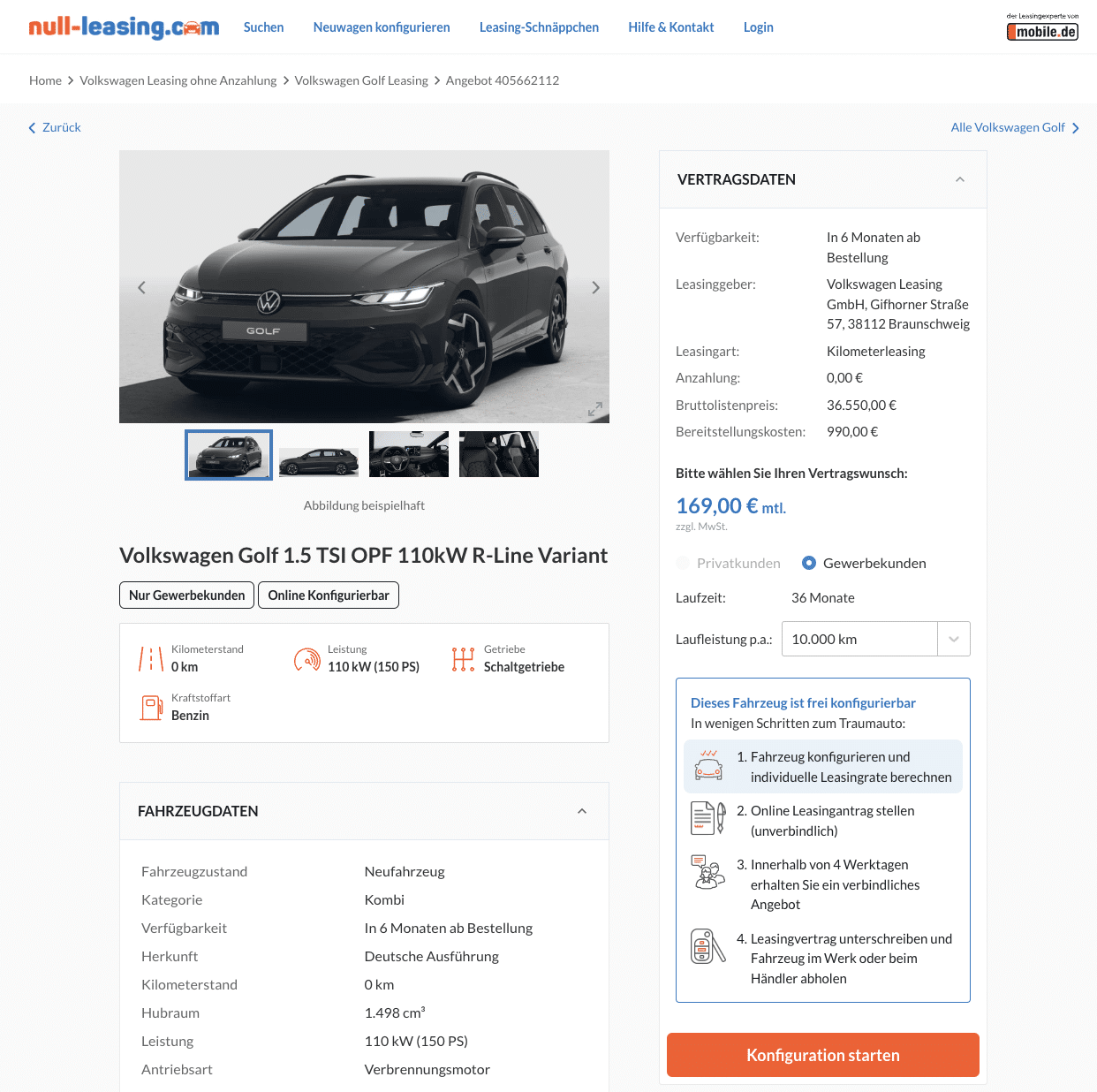This screenshot has height=1092, width=1097.
Task: Collapse the Fahrzeugdaten section
Action: tap(582, 811)
